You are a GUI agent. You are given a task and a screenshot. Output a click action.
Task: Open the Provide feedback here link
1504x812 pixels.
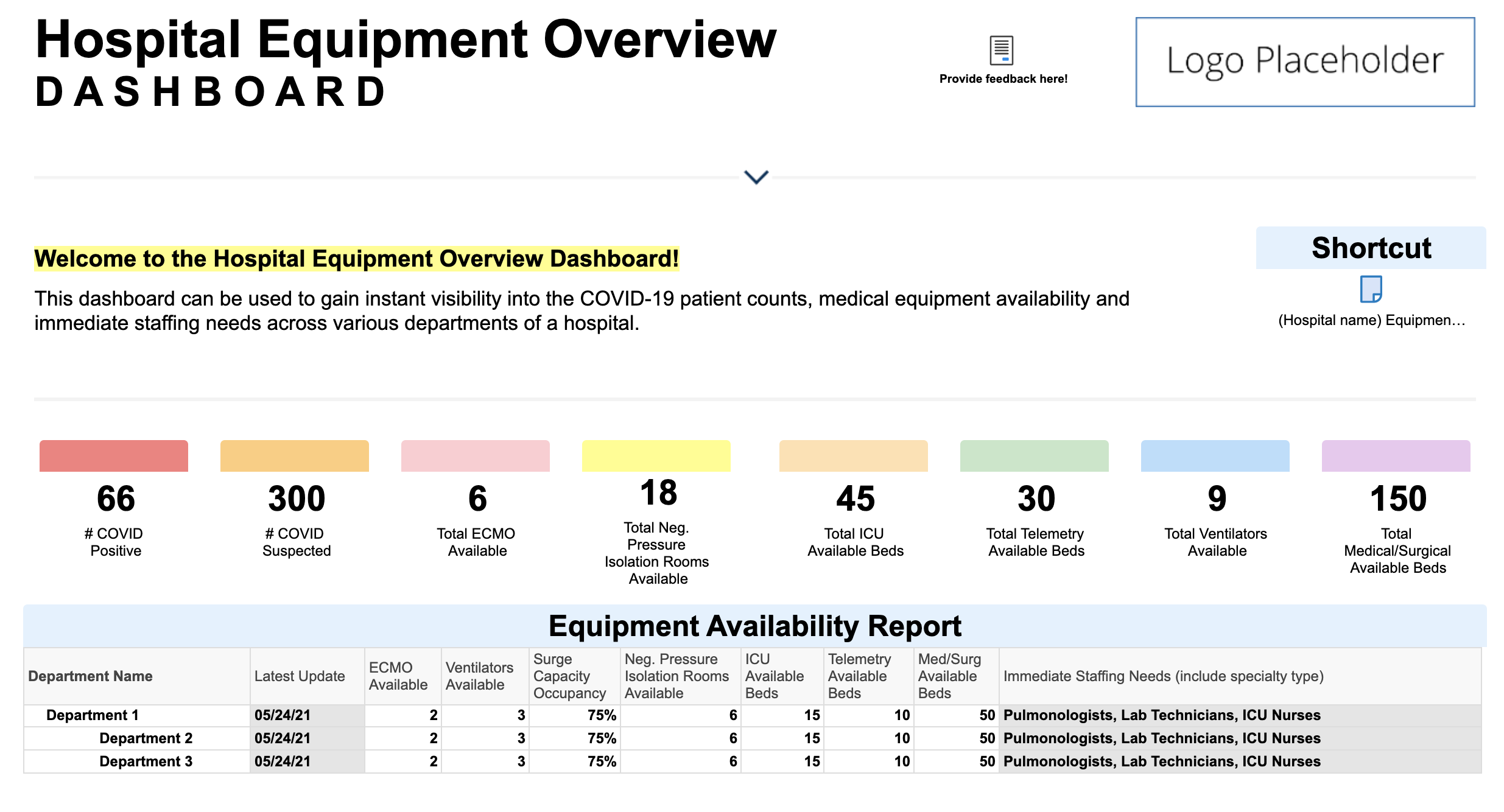[x=1003, y=79]
